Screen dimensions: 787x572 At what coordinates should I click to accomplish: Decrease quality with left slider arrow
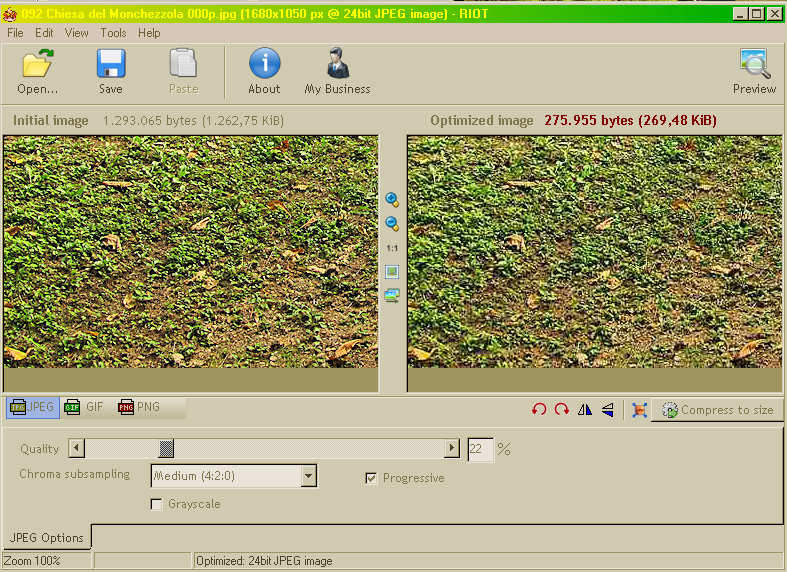tap(76, 448)
